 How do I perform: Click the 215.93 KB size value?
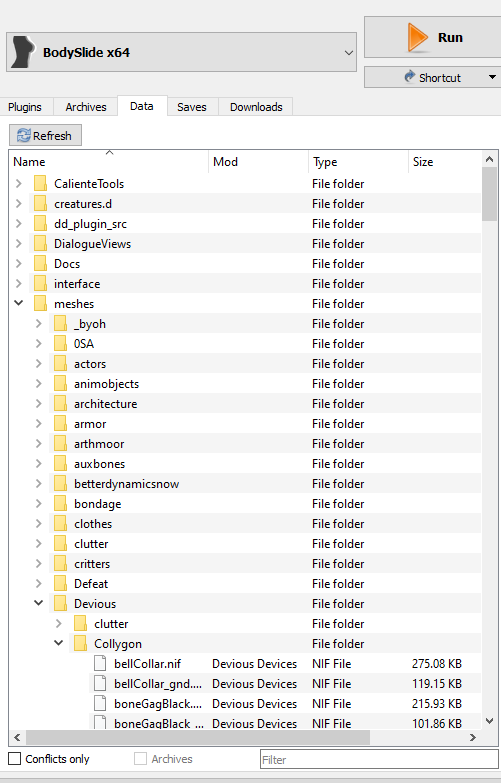click(x=437, y=704)
